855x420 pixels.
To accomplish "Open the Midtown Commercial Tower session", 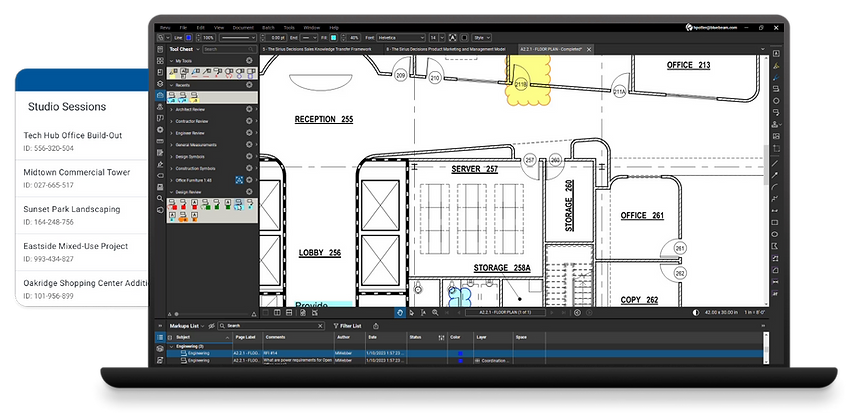I will tap(77, 172).
